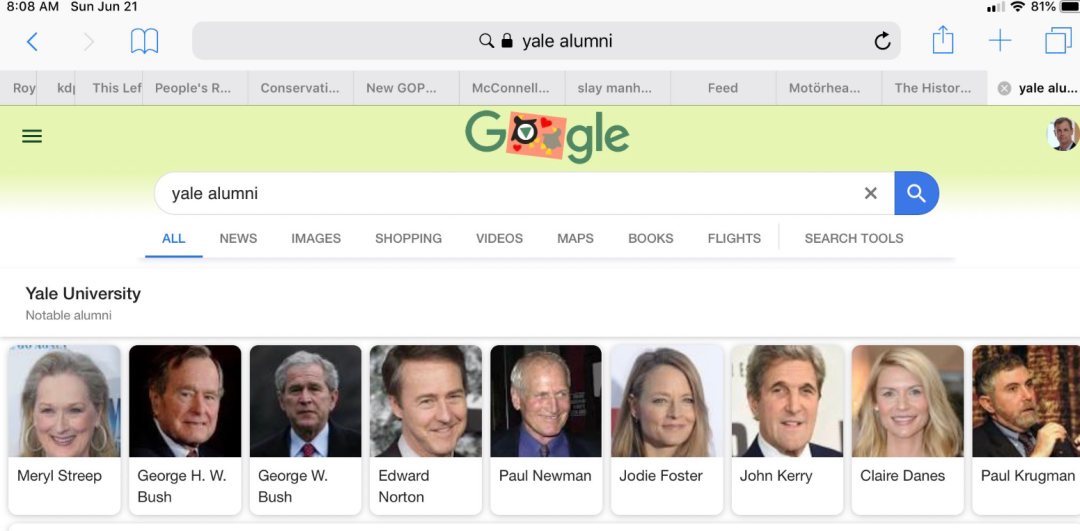Add a new tab with plus icon
Viewport: 1080px width, 531px height.
(x=999, y=41)
